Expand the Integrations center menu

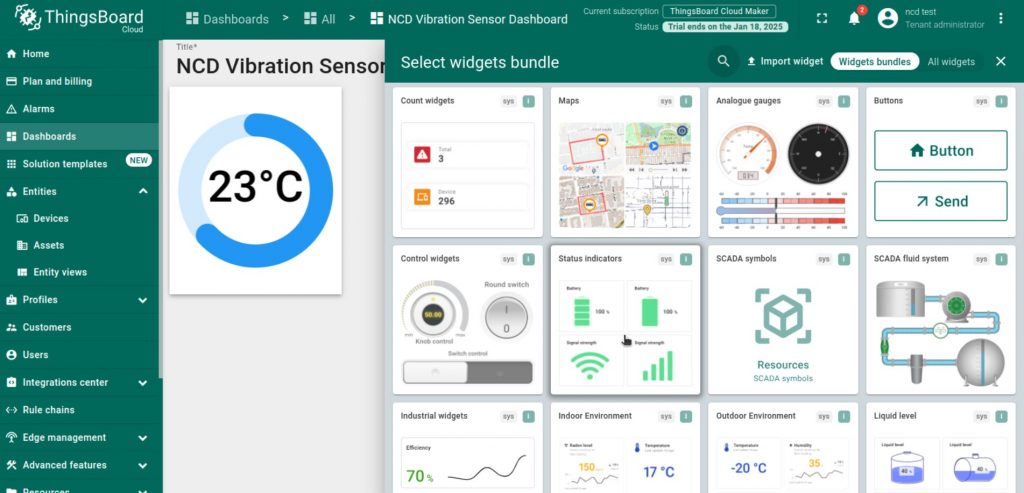(x=143, y=382)
